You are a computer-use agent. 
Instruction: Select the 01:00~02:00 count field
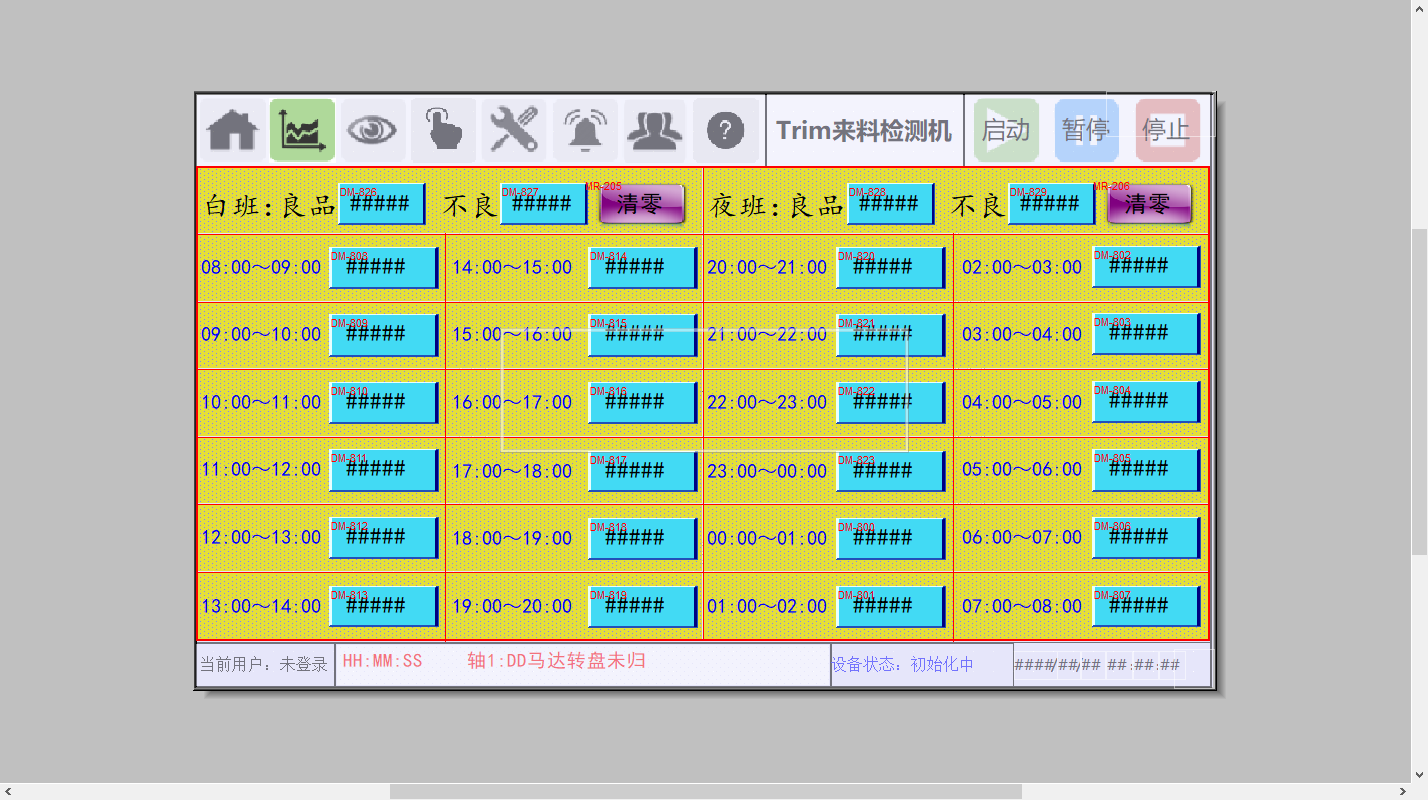[x=891, y=606]
